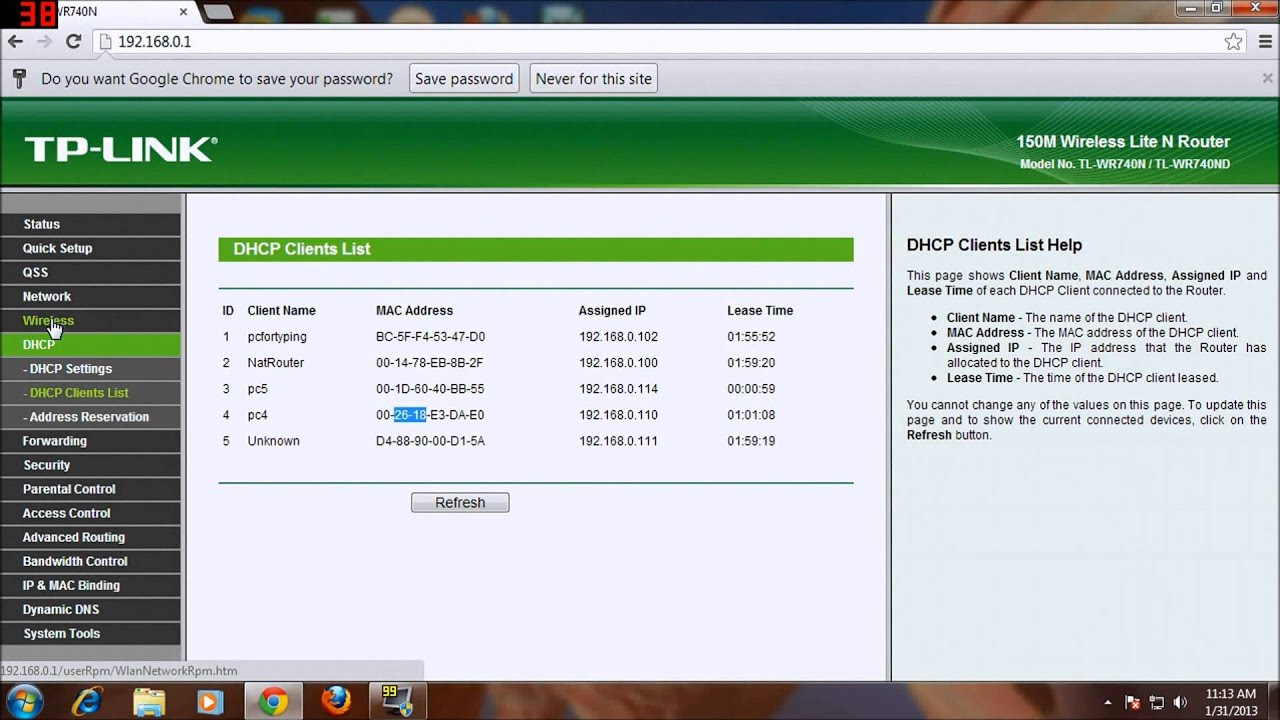Refresh the DHCP Clients List

[x=460, y=503]
